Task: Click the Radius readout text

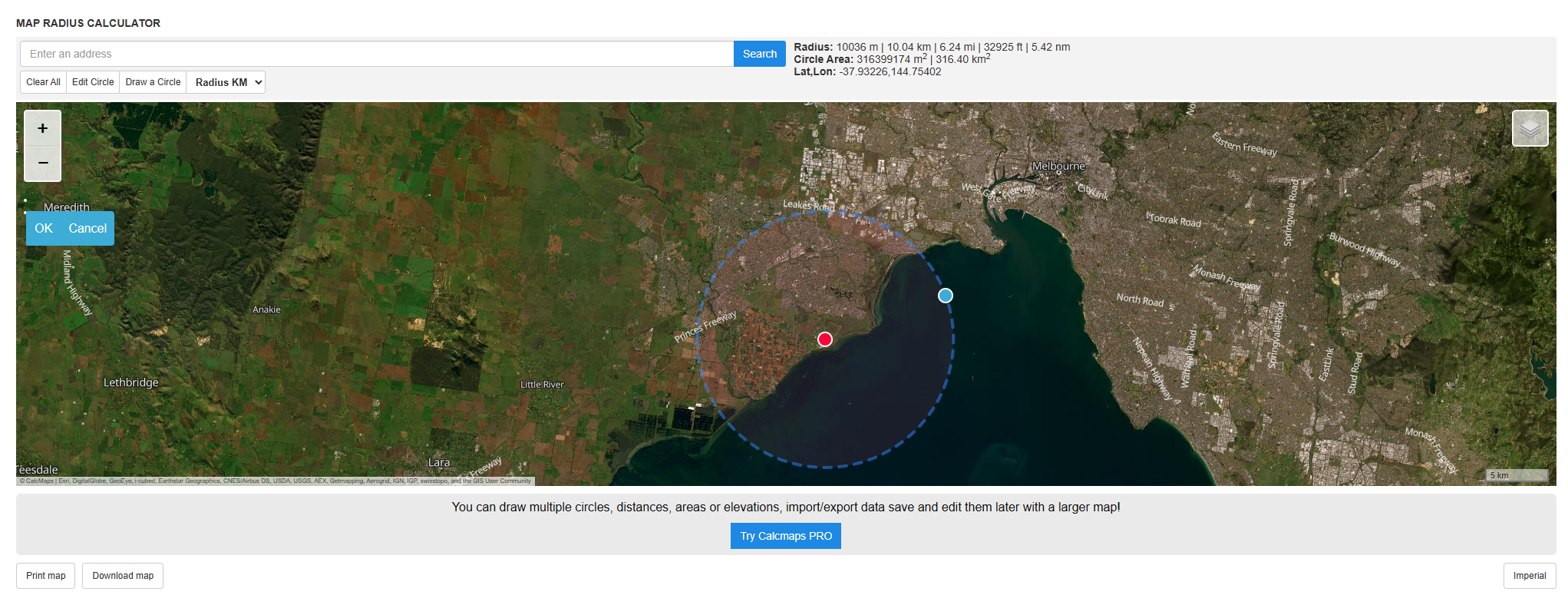Action: pyautogui.click(x=932, y=47)
